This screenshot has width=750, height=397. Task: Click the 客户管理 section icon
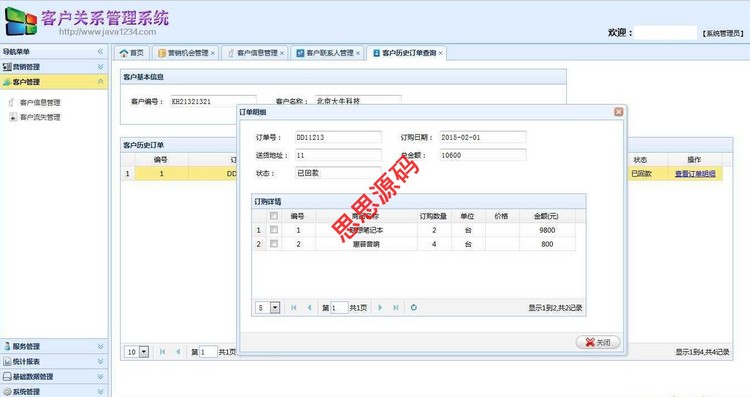pyautogui.click(x=7, y=82)
